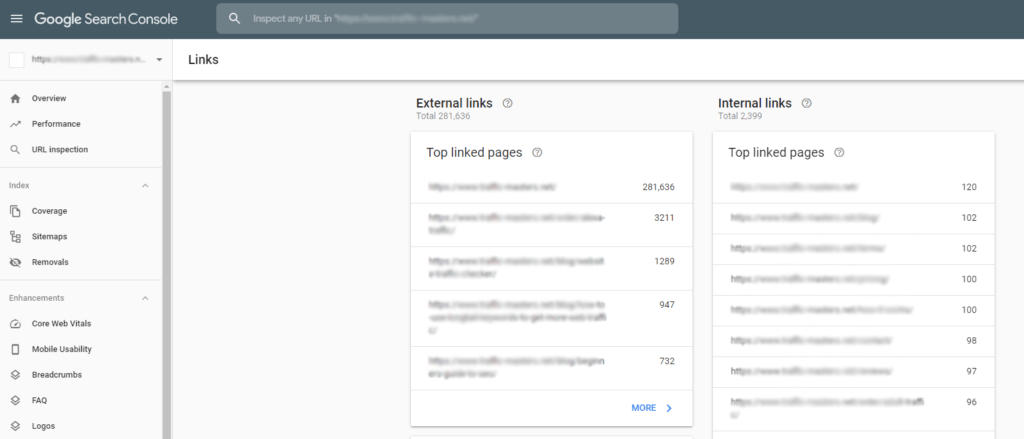Collapse the Index section

pyautogui.click(x=146, y=186)
